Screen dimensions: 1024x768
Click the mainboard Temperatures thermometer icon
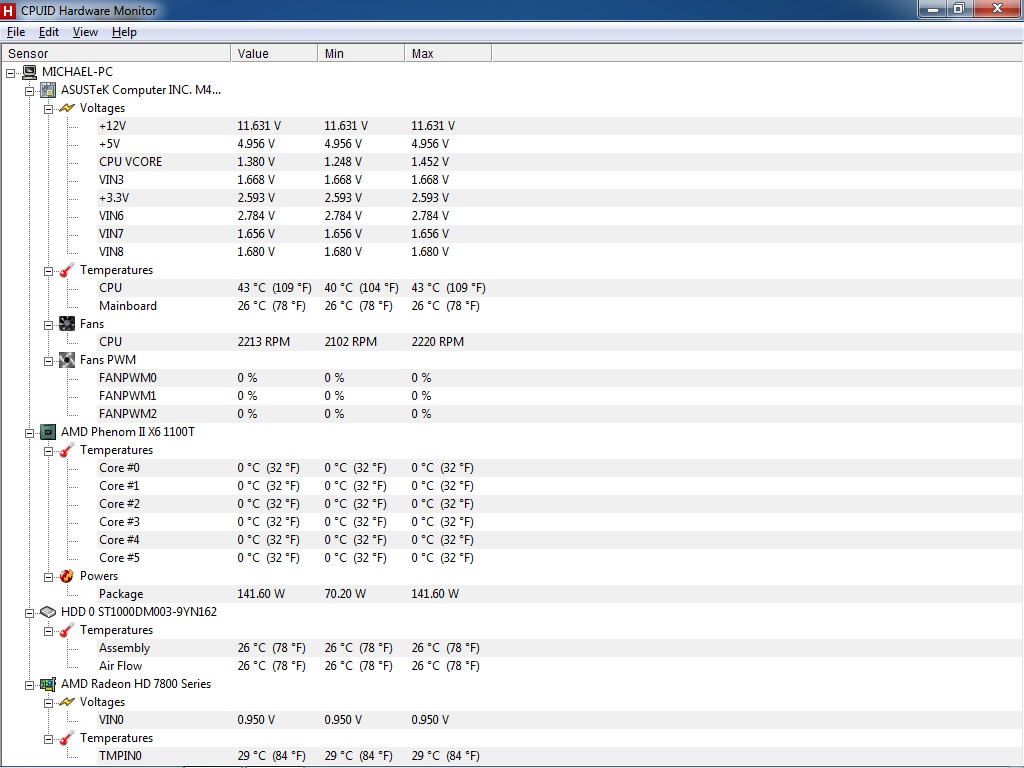(x=67, y=270)
